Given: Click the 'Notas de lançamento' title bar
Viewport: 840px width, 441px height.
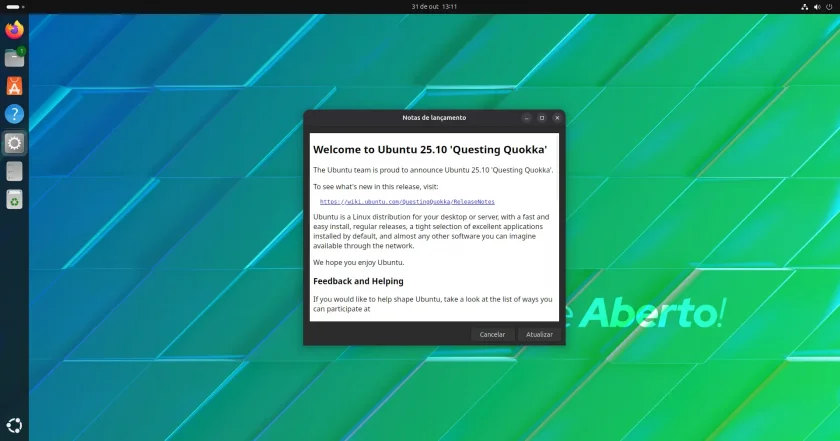Looking at the screenshot, I should coord(434,118).
